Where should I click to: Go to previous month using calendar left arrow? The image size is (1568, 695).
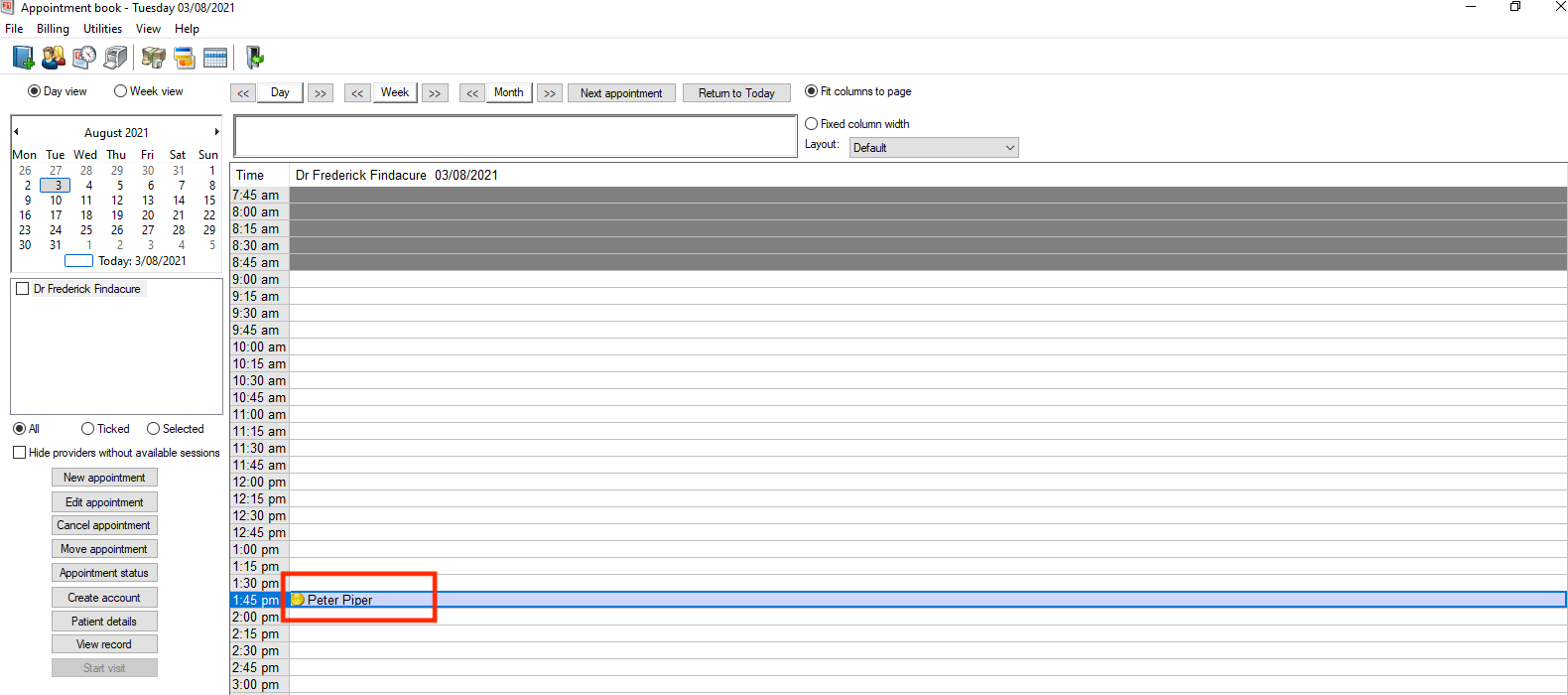[x=16, y=131]
